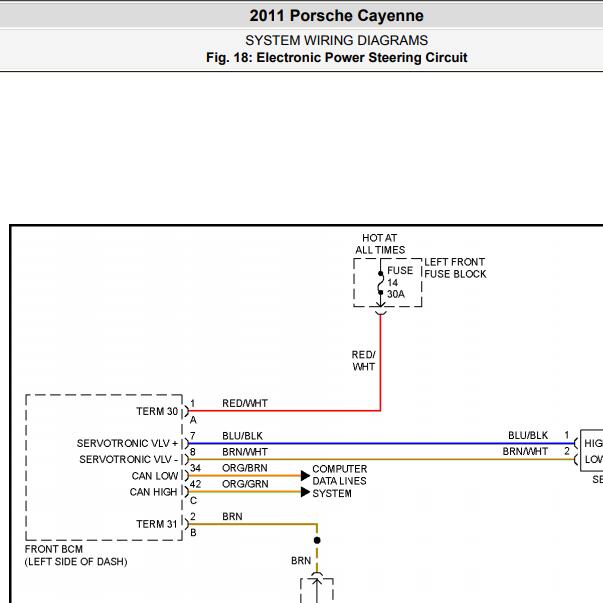
Task: Click the "ORG/GRN" wire color label
Action: (x=245, y=484)
